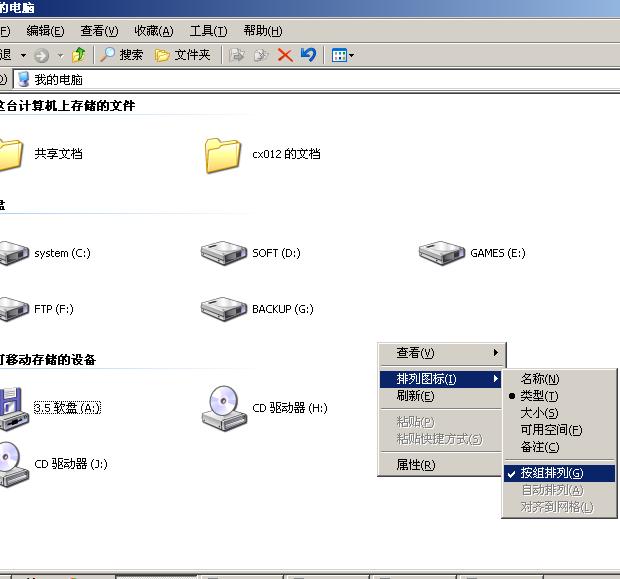Select the GAMES (E:) drive icon

(x=442, y=253)
